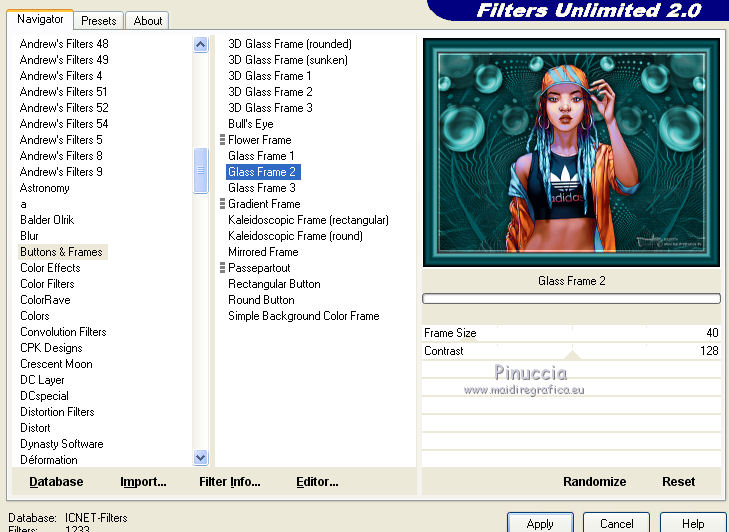Select the CPK Designs category
Viewport: 729px width, 532px height.
point(51,348)
